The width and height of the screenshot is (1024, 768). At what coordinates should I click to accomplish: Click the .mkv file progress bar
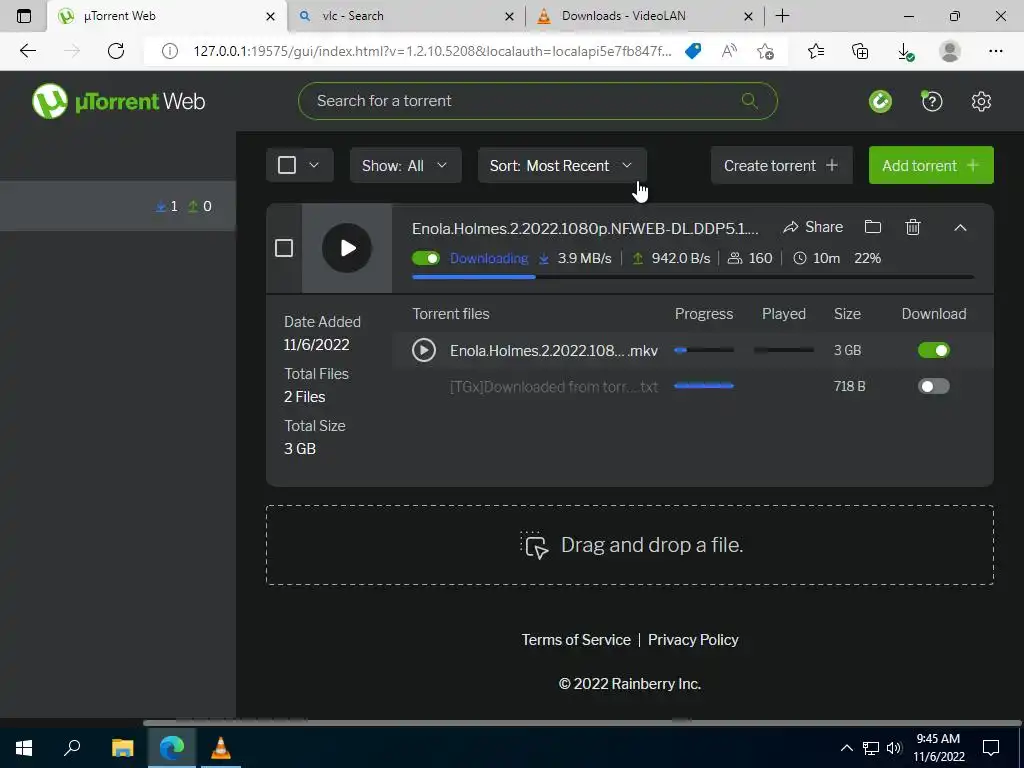[704, 350]
